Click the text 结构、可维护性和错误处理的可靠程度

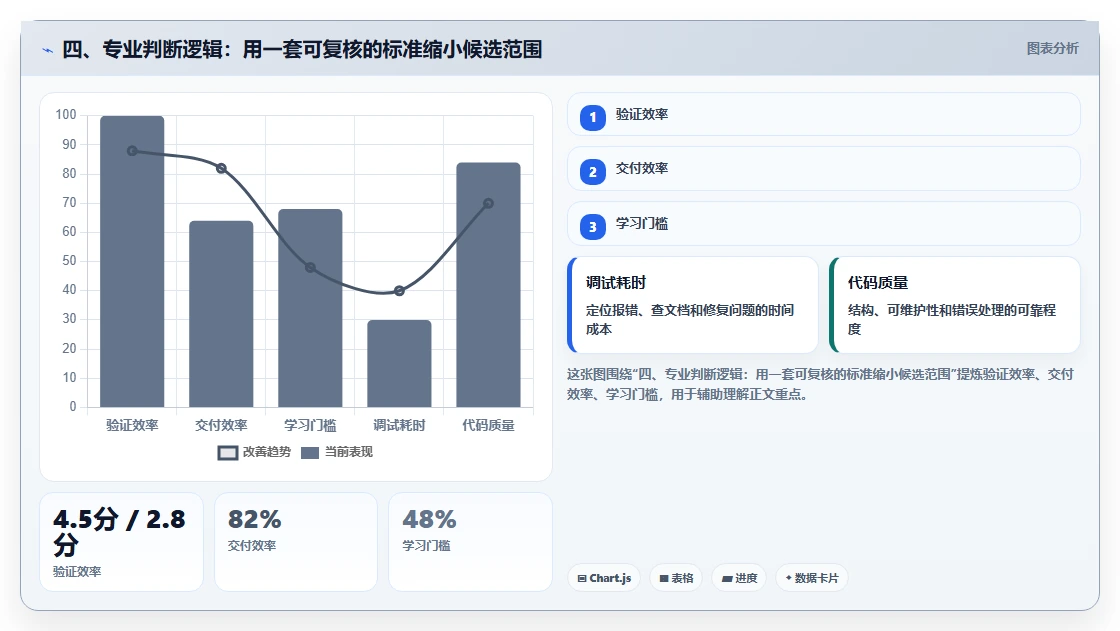[x=952, y=319]
